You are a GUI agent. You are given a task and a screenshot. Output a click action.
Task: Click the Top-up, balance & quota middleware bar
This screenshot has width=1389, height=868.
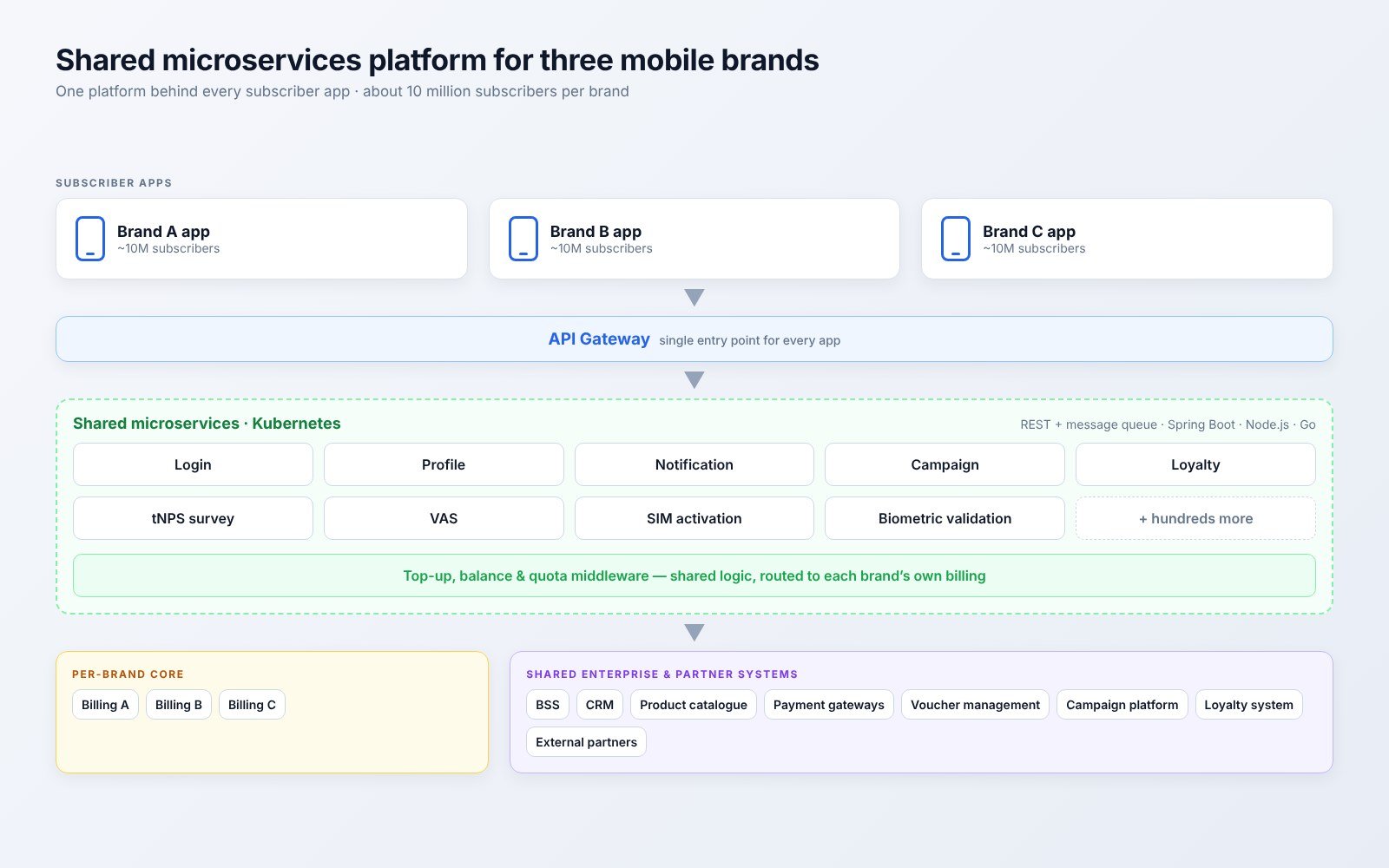[694, 575]
